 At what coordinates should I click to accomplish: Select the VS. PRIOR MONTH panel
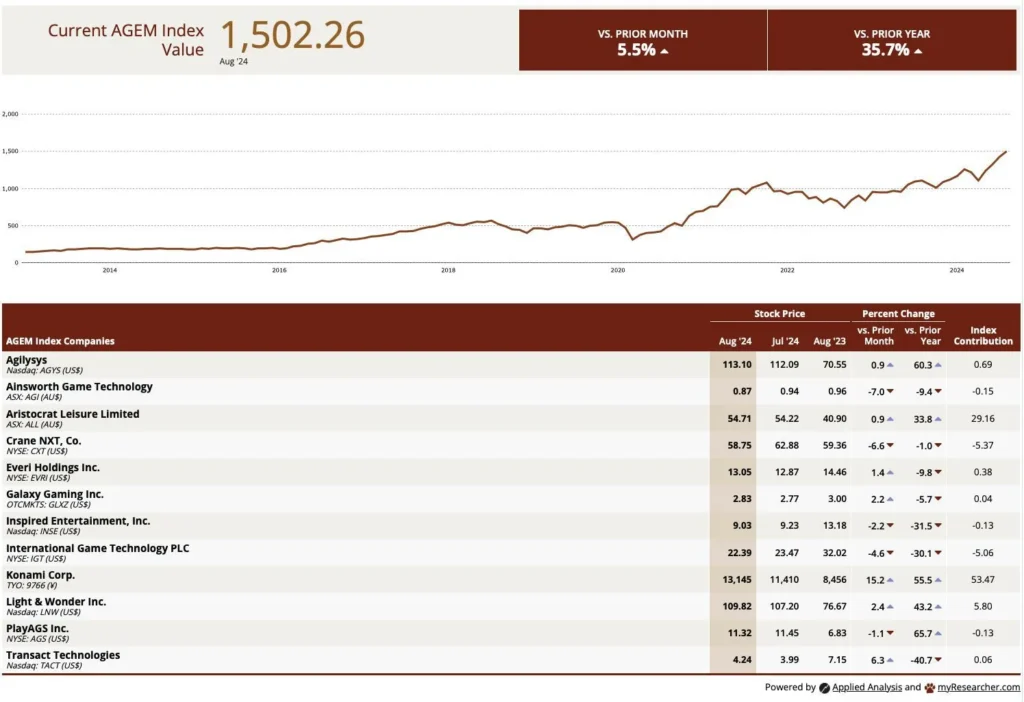642,41
